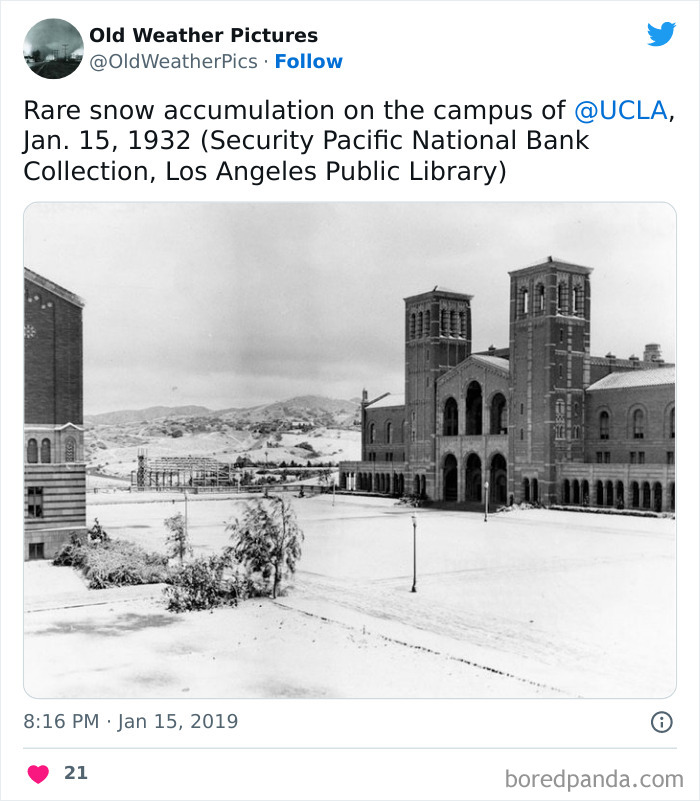Click the "Los Angeles Public Library" credit text
This screenshot has height=801, width=700.
pyautogui.click(x=335, y=172)
